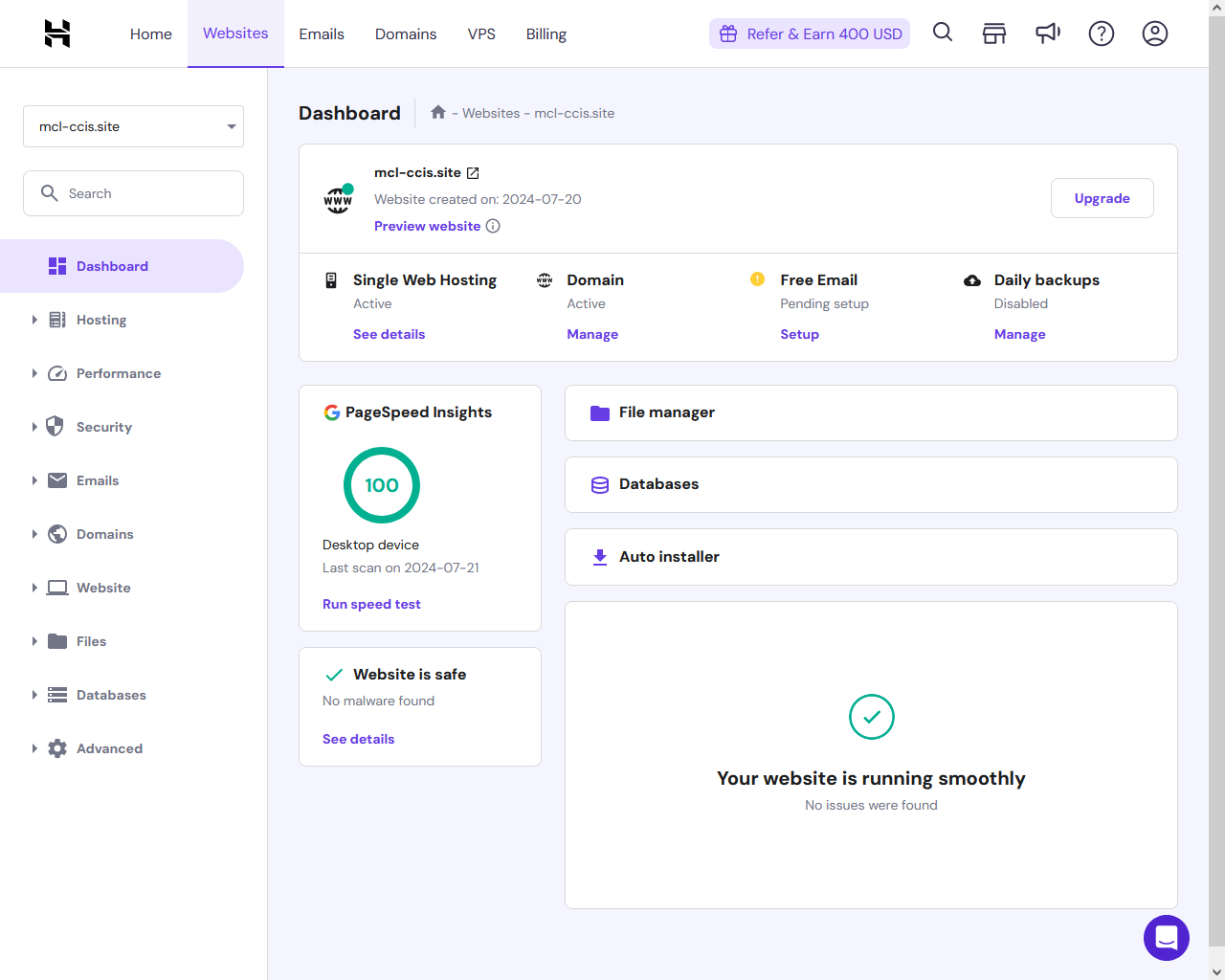Screen dimensions: 1225x980
Task: Expand the Hosting sidebar section
Action: (x=100, y=320)
